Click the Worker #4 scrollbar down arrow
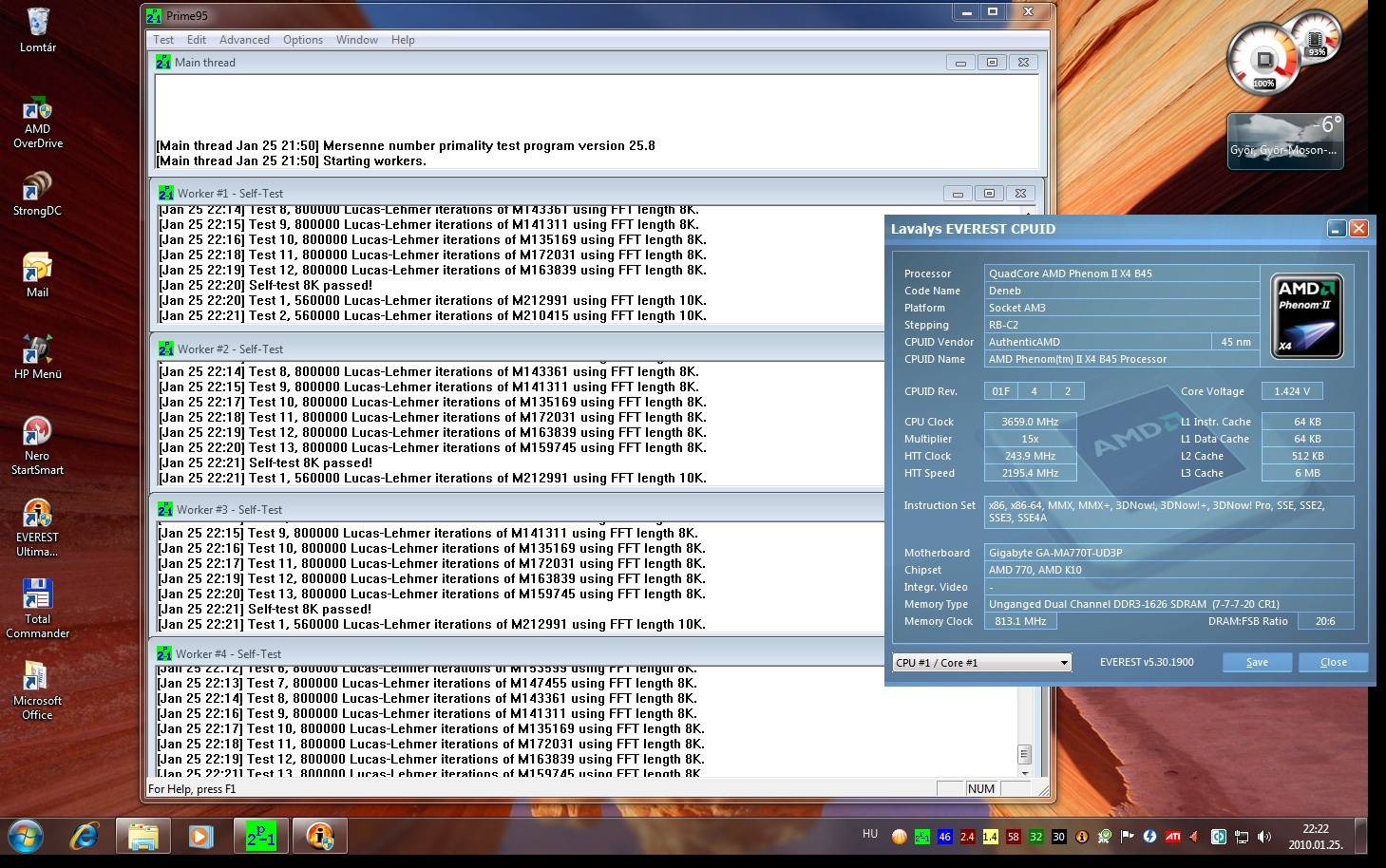This screenshot has height=868, width=1386. [x=1024, y=772]
